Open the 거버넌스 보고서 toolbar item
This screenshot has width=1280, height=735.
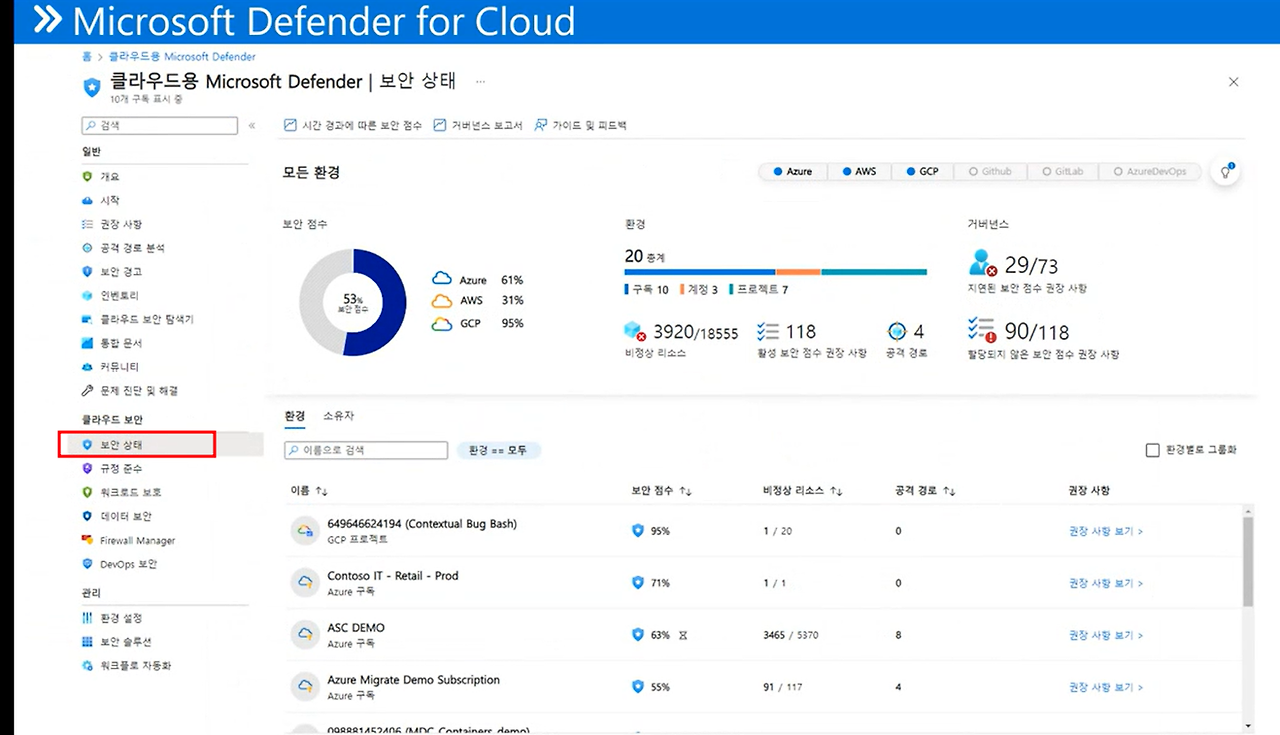[x=479, y=126]
